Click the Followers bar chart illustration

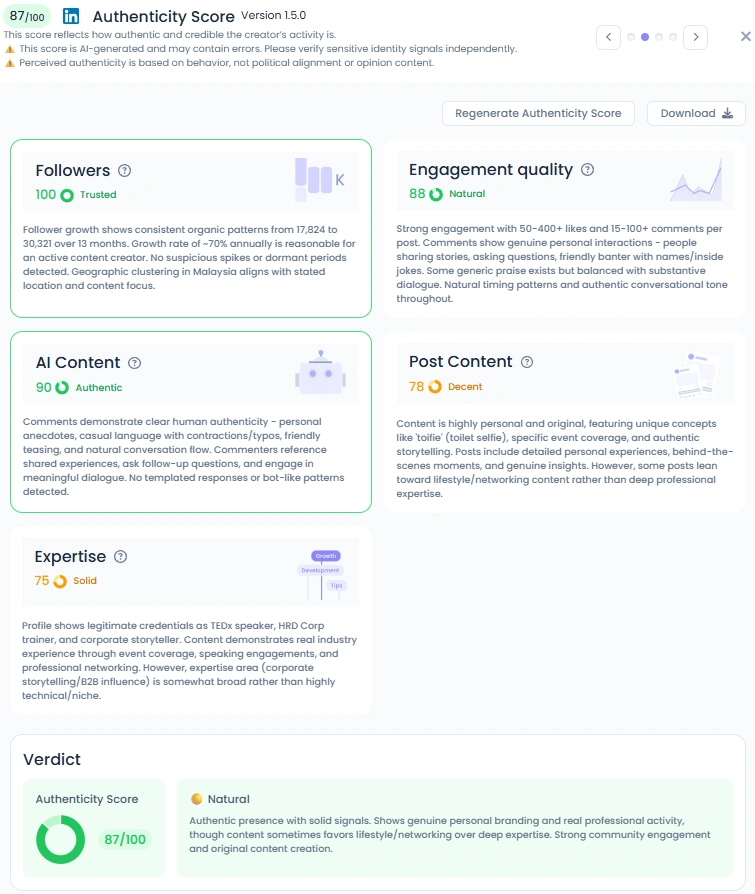(319, 179)
